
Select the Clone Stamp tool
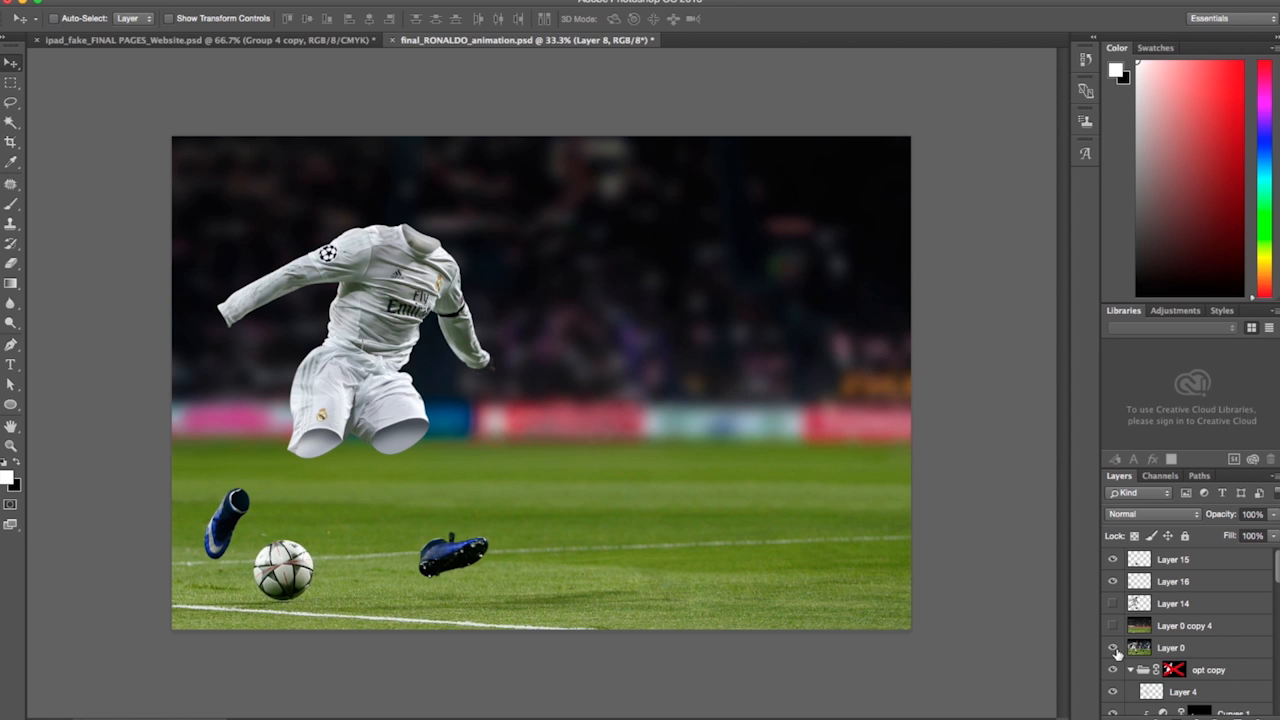click(11, 225)
